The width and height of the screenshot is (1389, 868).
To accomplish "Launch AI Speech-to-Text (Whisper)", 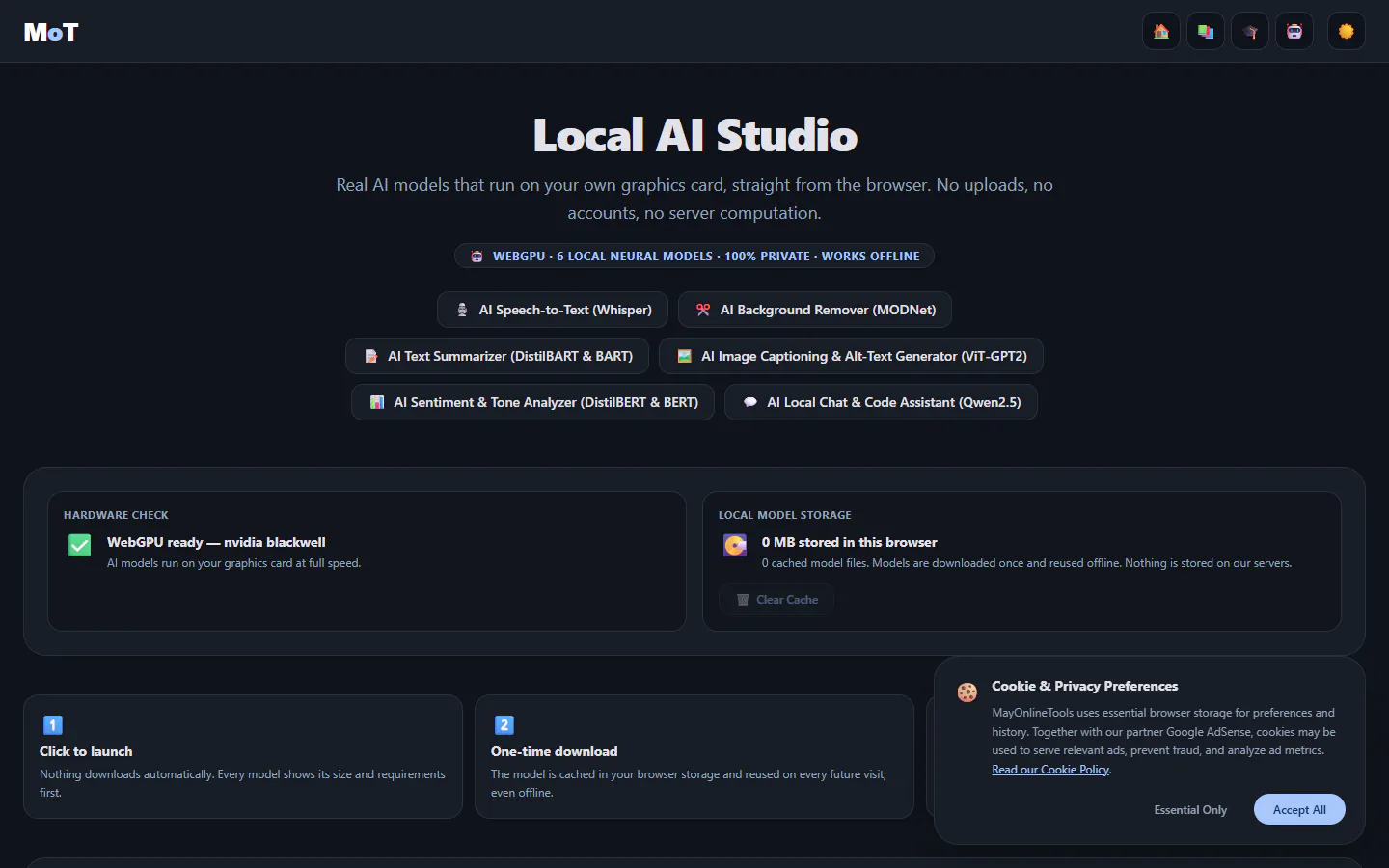I will point(553,310).
